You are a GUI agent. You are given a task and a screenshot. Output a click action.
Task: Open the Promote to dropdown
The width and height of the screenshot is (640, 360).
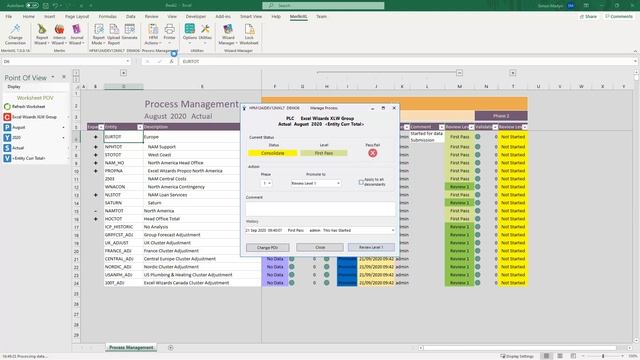tap(338, 183)
